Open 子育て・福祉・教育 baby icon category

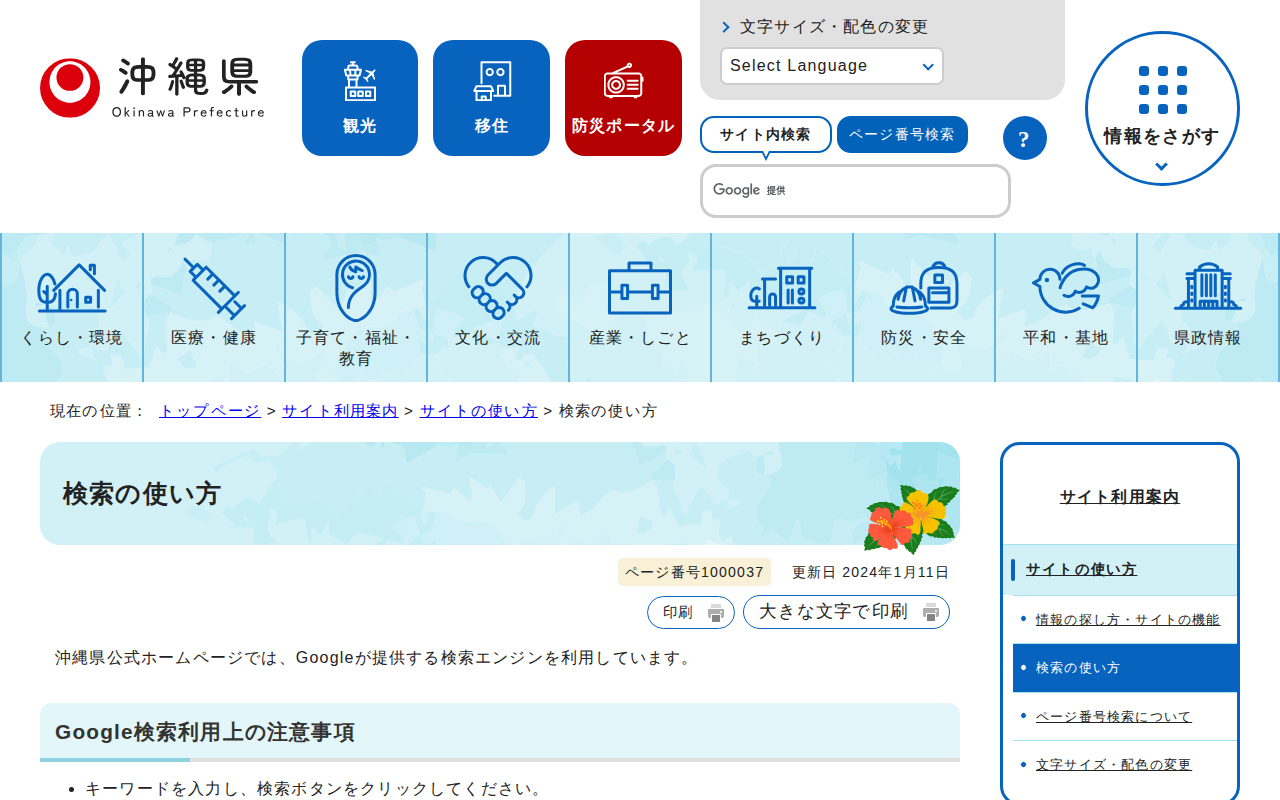(356, 308)
